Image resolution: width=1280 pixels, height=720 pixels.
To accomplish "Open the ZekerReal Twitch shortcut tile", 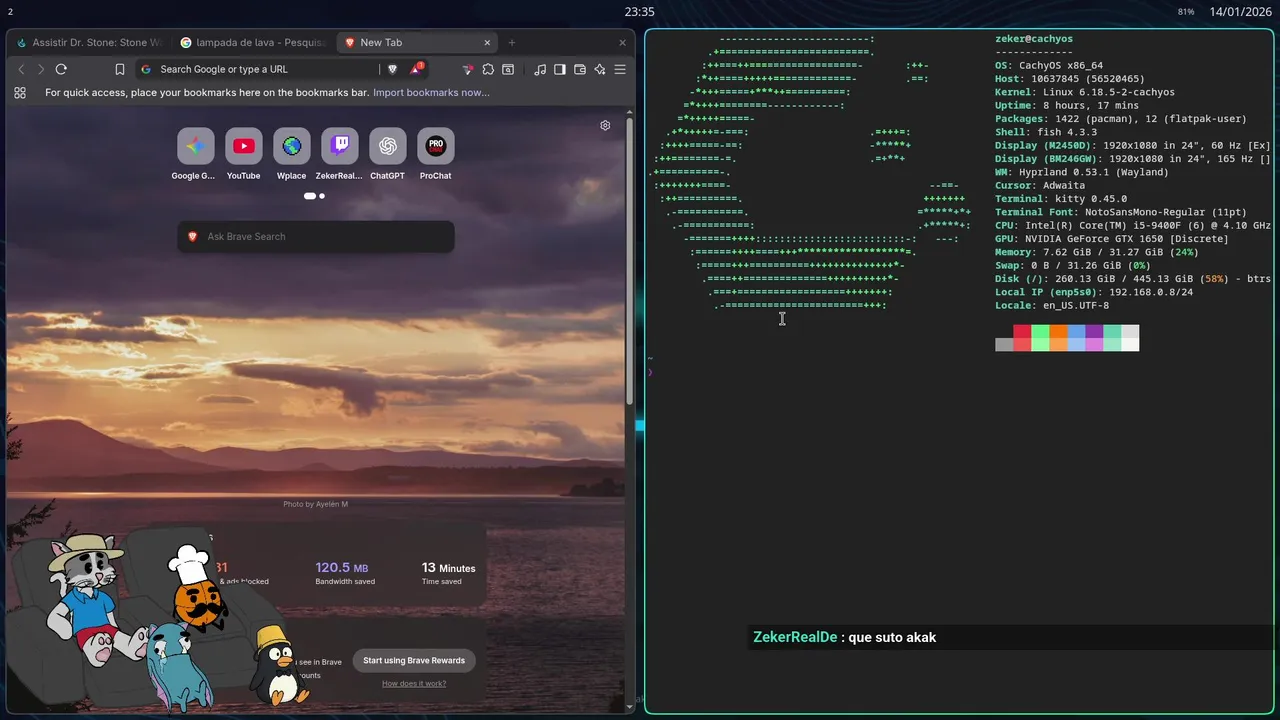I will (339, 154).
